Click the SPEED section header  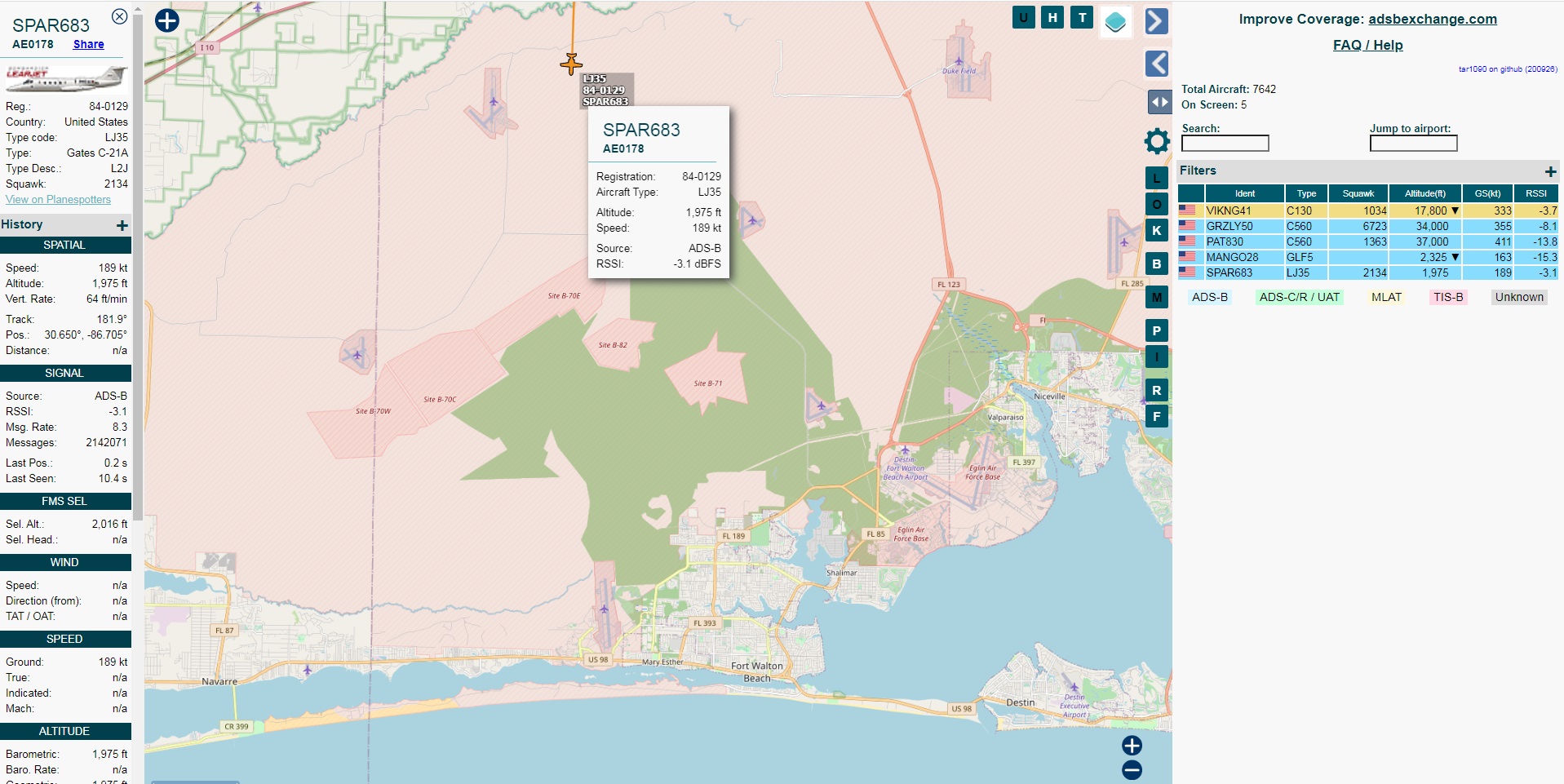point(64,639)
